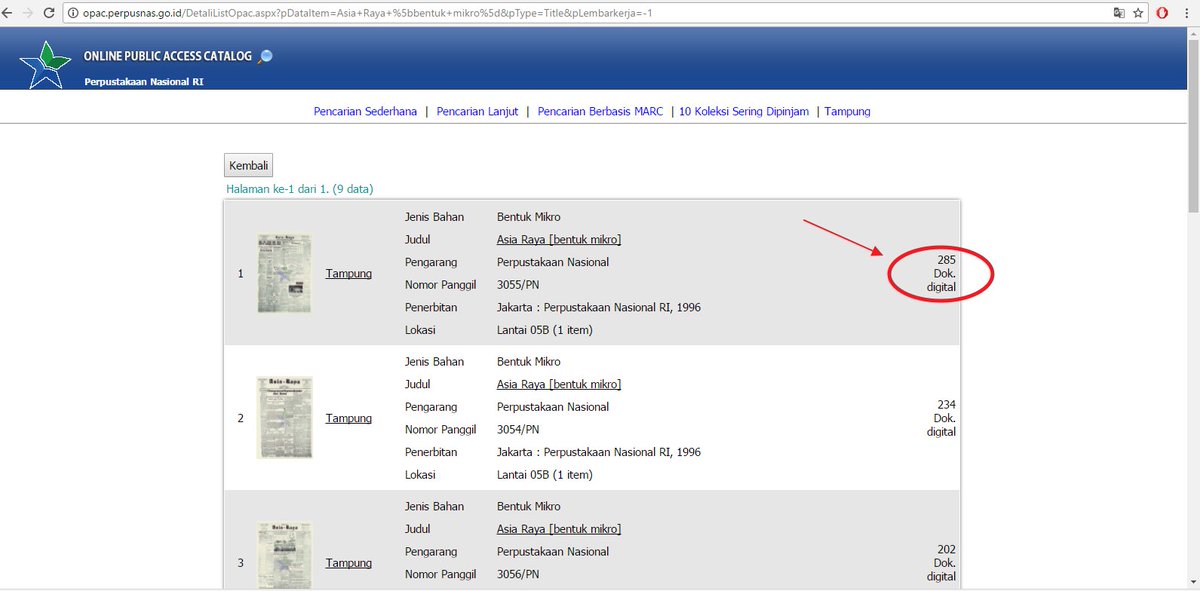Open newspaper thumbnail for record 1

pyautogui.click(x=284, y=273)
